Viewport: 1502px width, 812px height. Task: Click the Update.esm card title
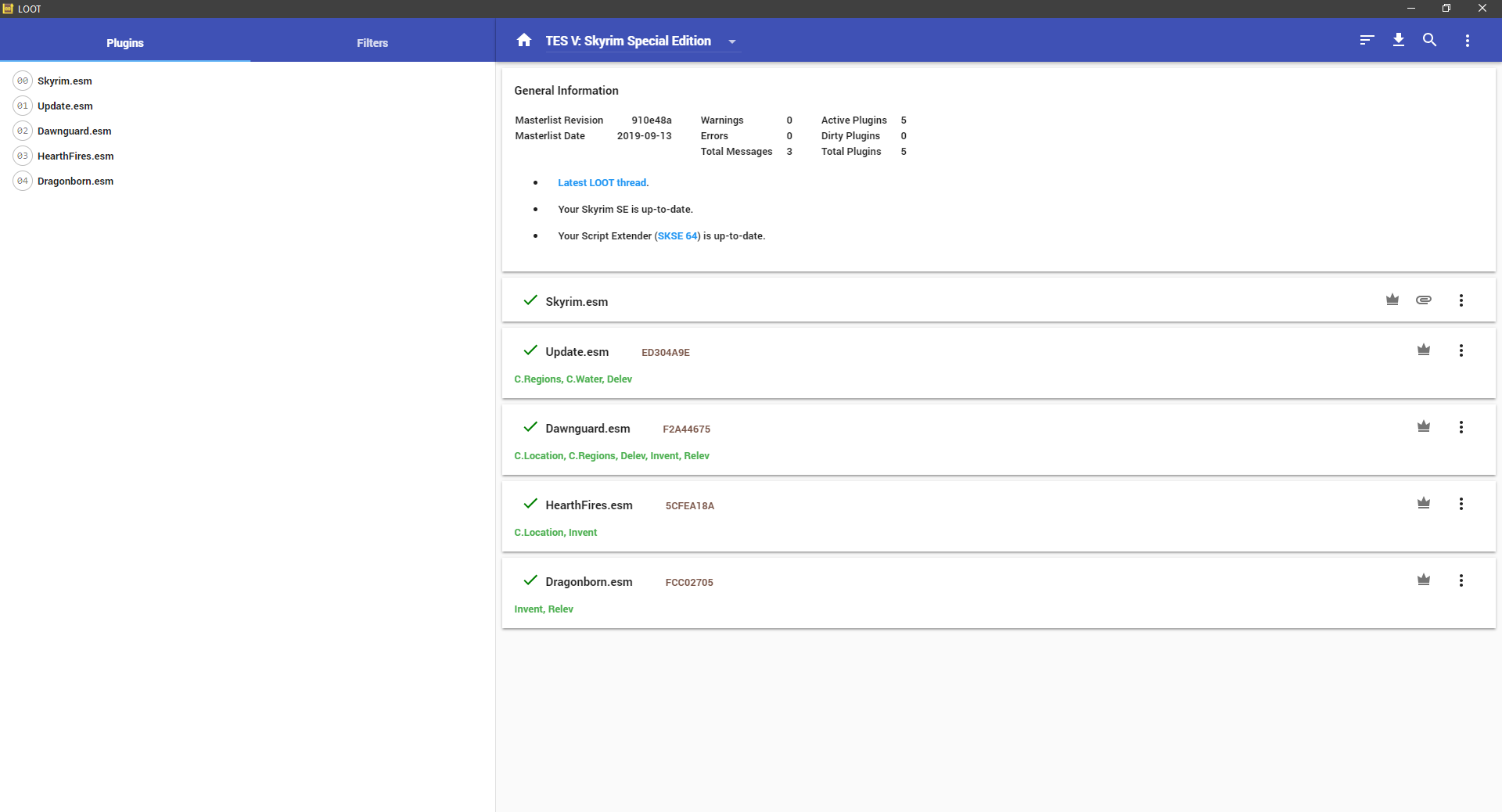[x=577, y=352]
